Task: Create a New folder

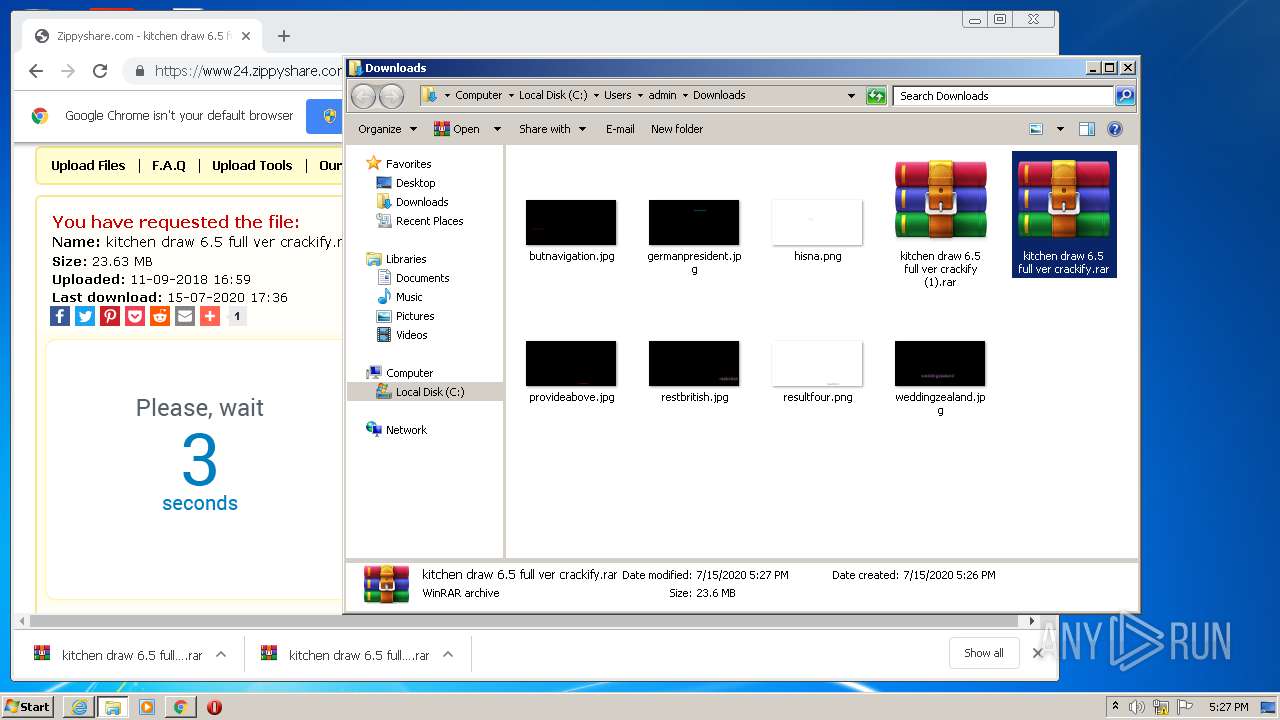Action: (677, 129)
